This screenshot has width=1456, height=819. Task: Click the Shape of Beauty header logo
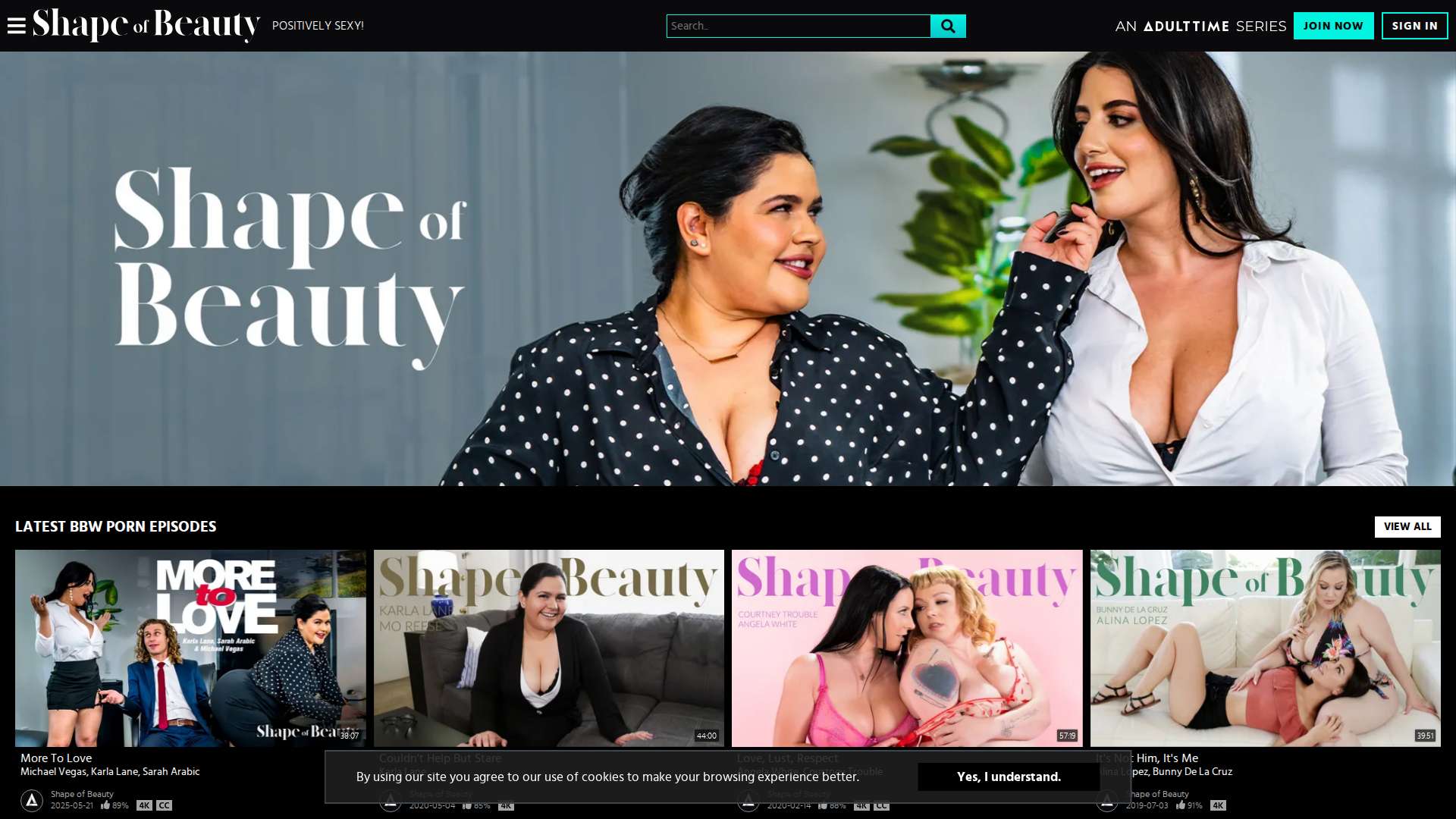point(146,25)
